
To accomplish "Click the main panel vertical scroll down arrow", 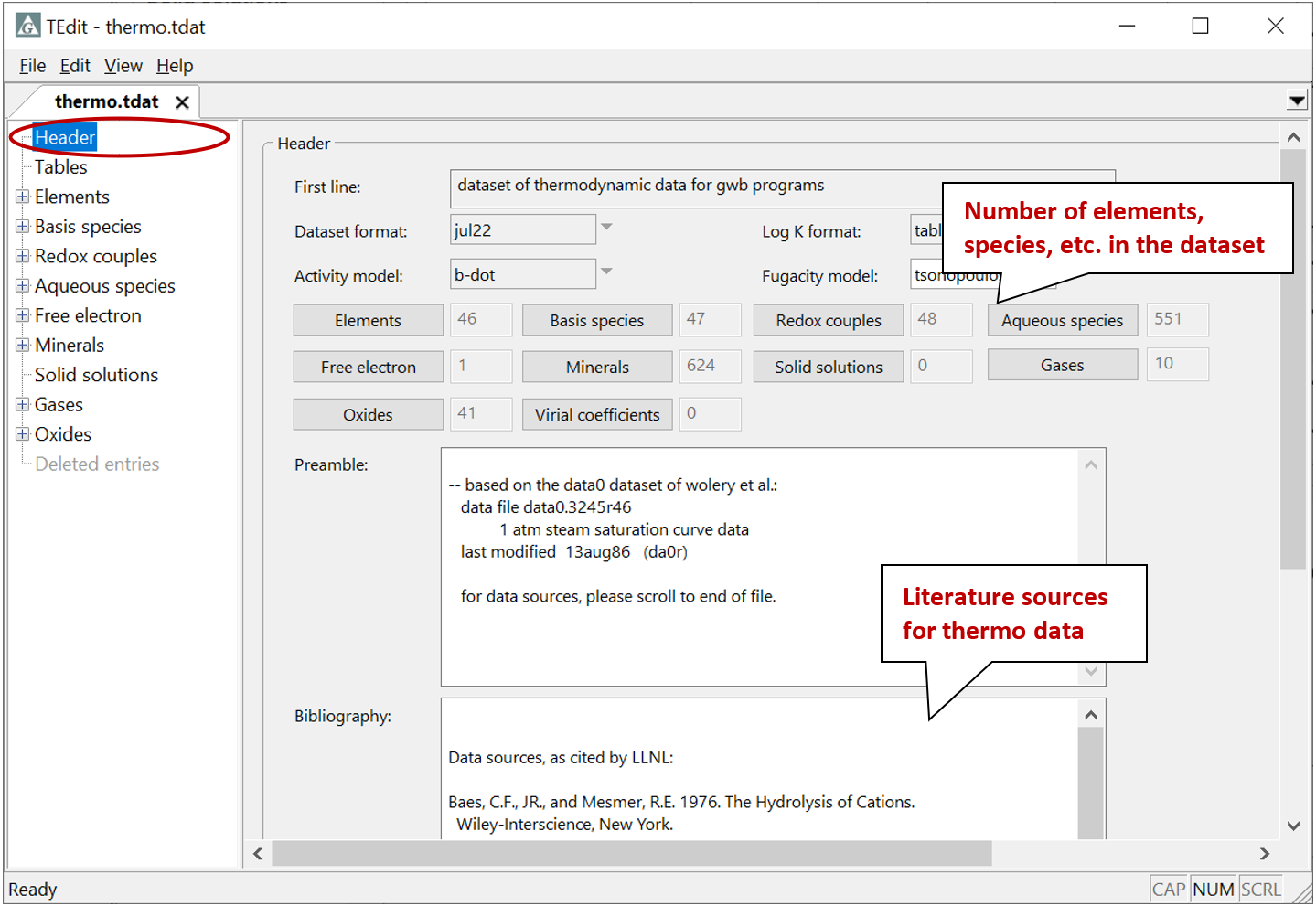I will (x=1293, y=826).
